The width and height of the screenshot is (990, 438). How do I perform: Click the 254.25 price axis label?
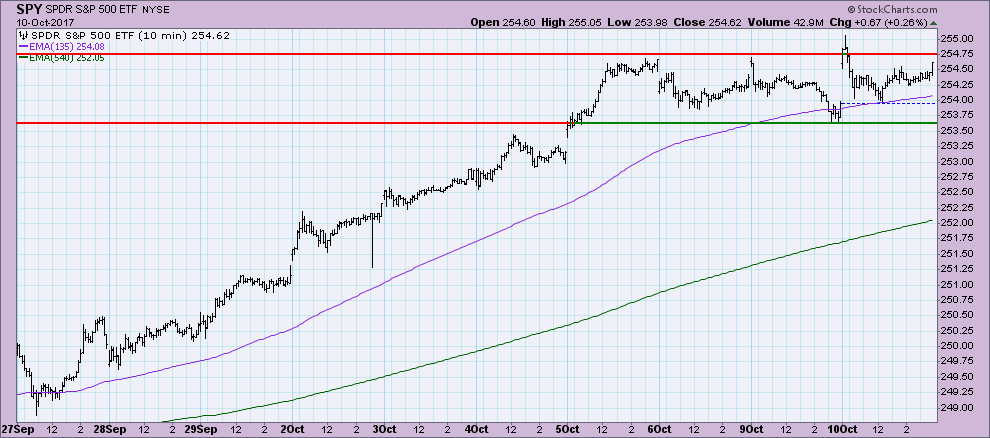pyautogui.click(x=959, y=85)
